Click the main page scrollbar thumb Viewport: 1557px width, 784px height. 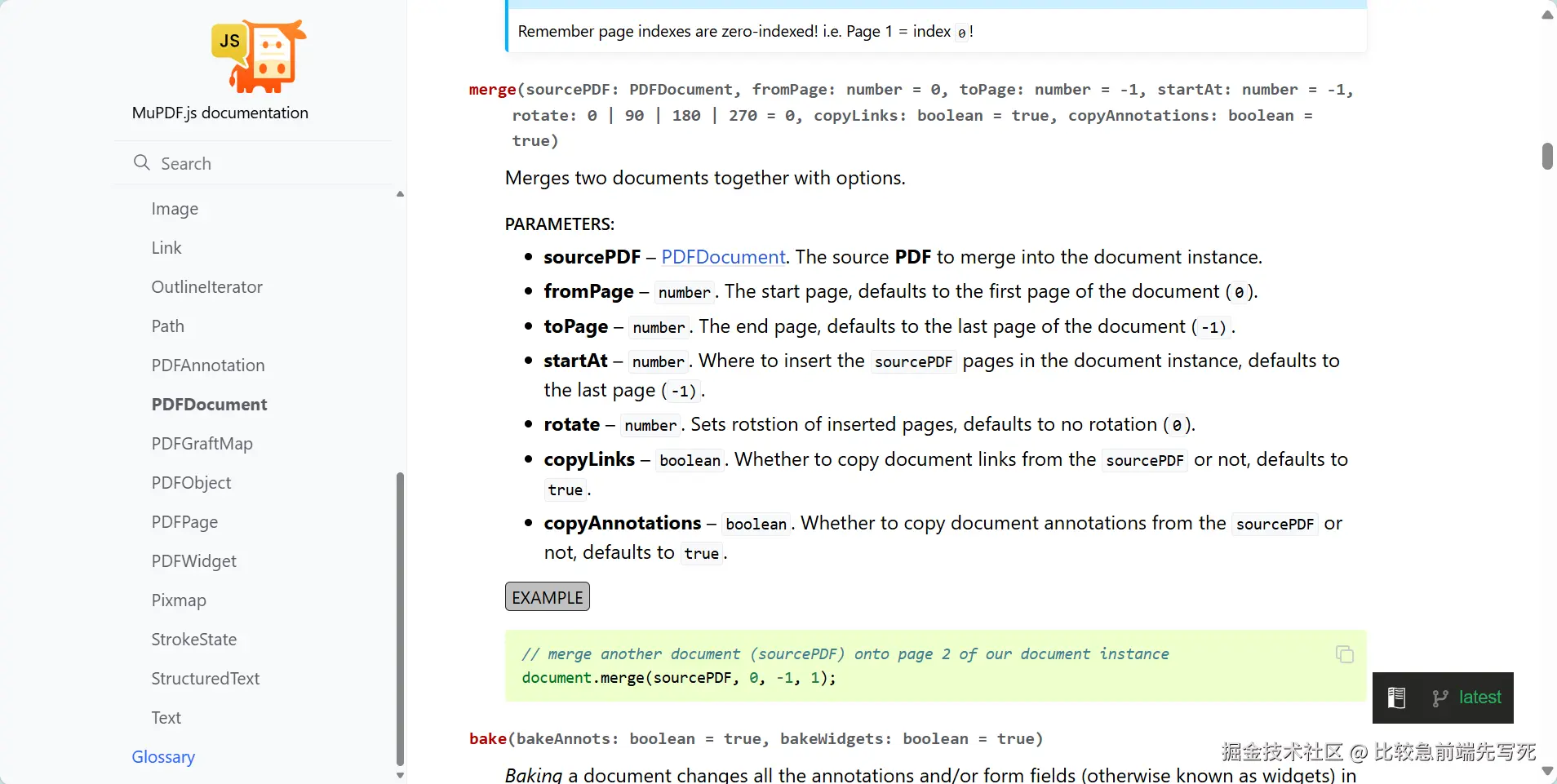tap(1547, 156)
